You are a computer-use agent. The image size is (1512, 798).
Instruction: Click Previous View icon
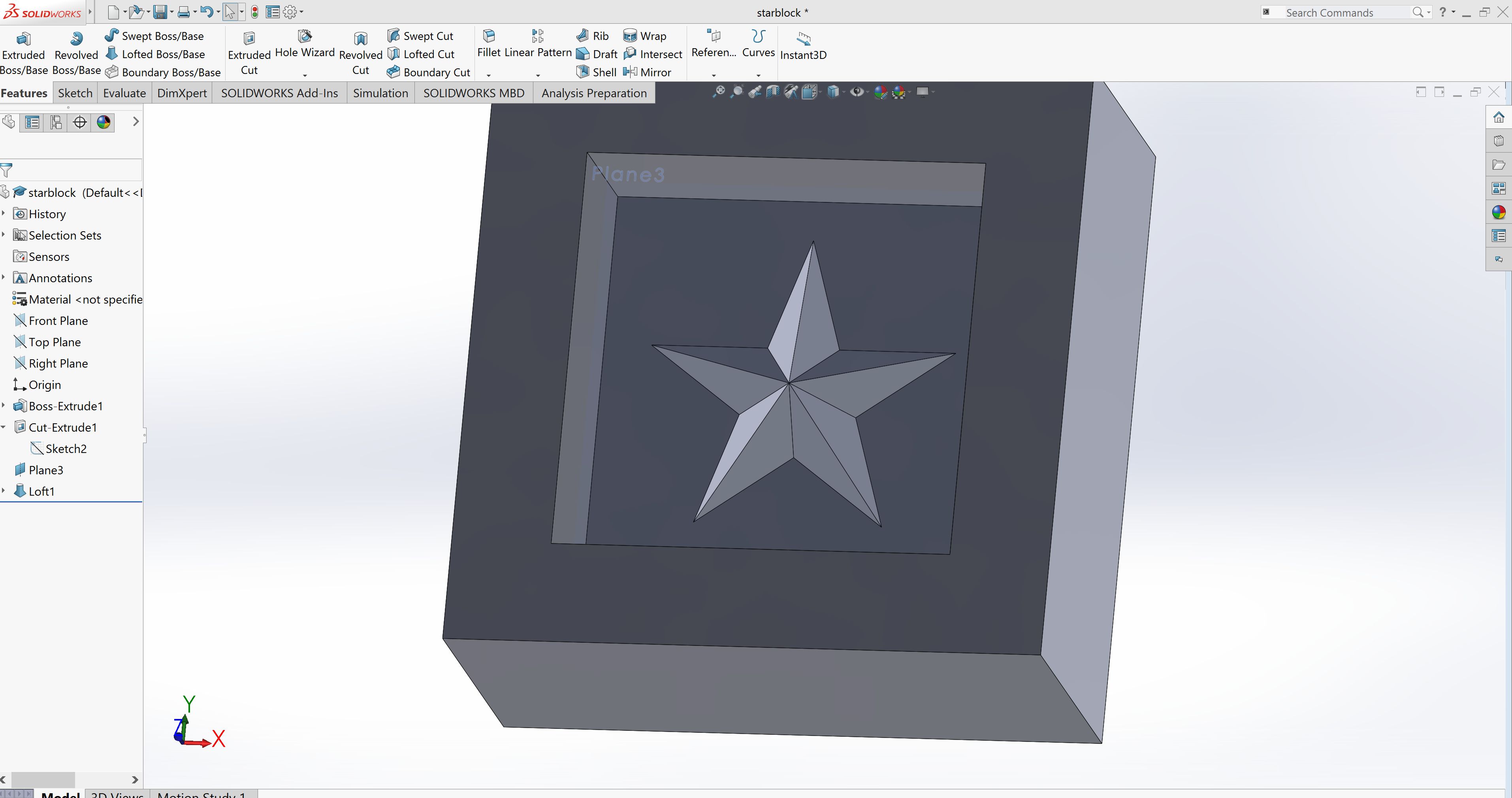755,92
